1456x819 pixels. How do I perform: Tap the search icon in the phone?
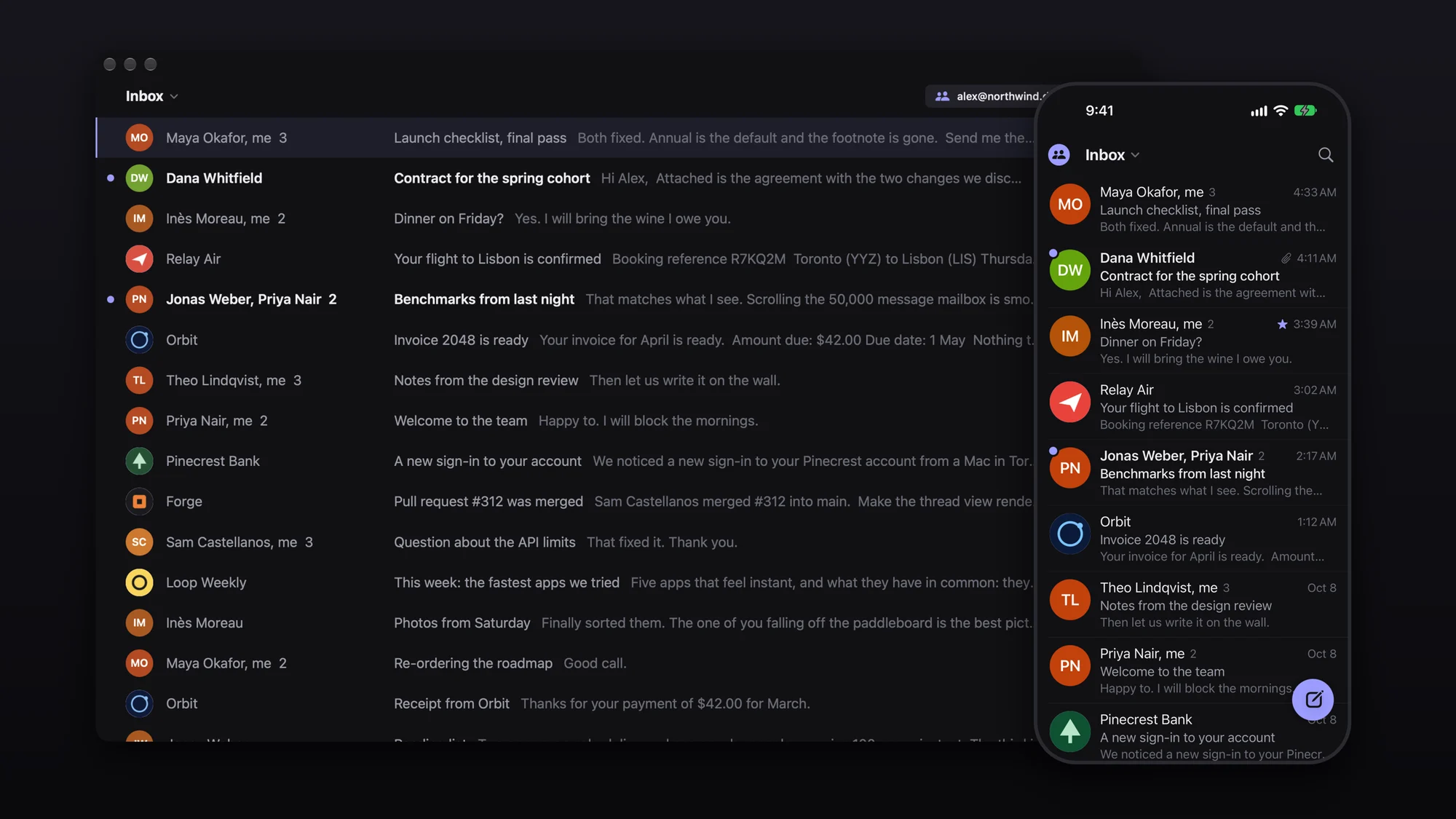click(x=1326, y=155)
